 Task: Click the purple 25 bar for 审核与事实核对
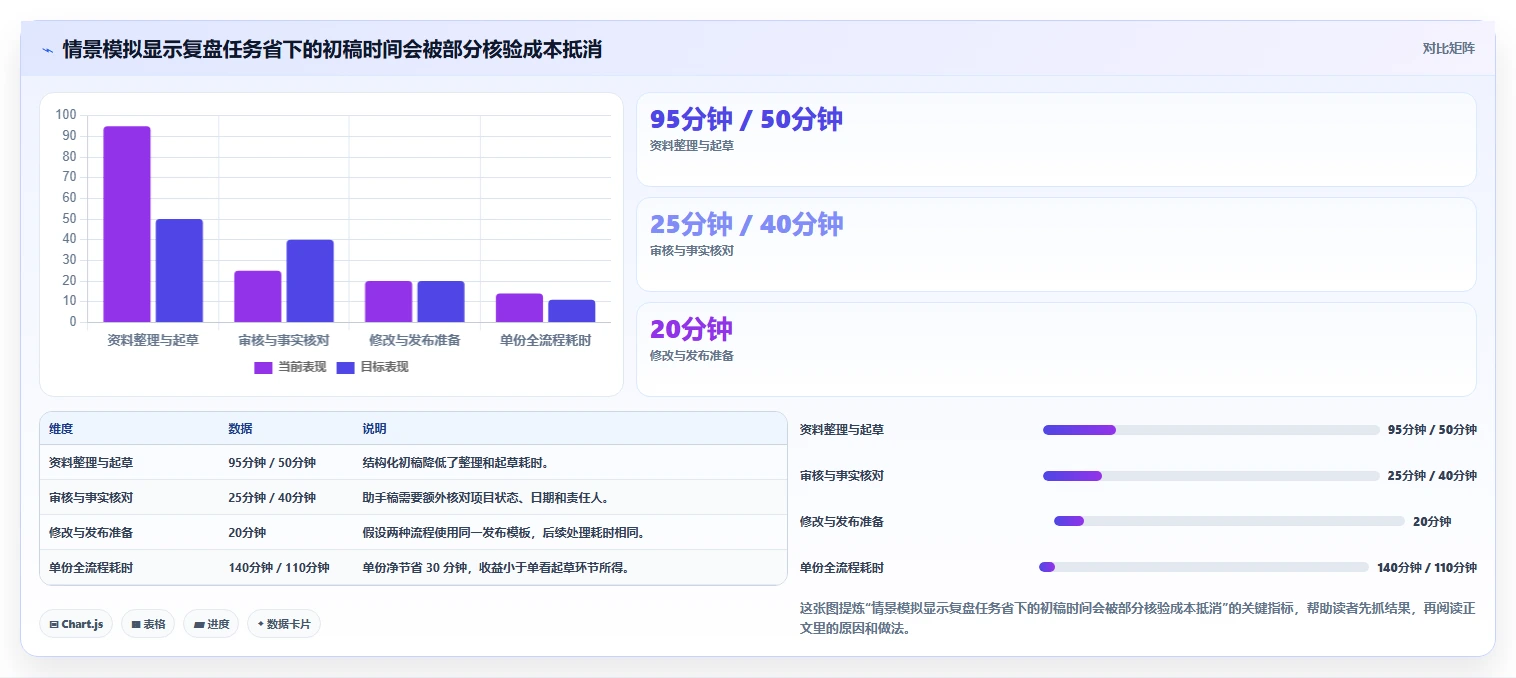pyautogui.click(x=258, y=296)
